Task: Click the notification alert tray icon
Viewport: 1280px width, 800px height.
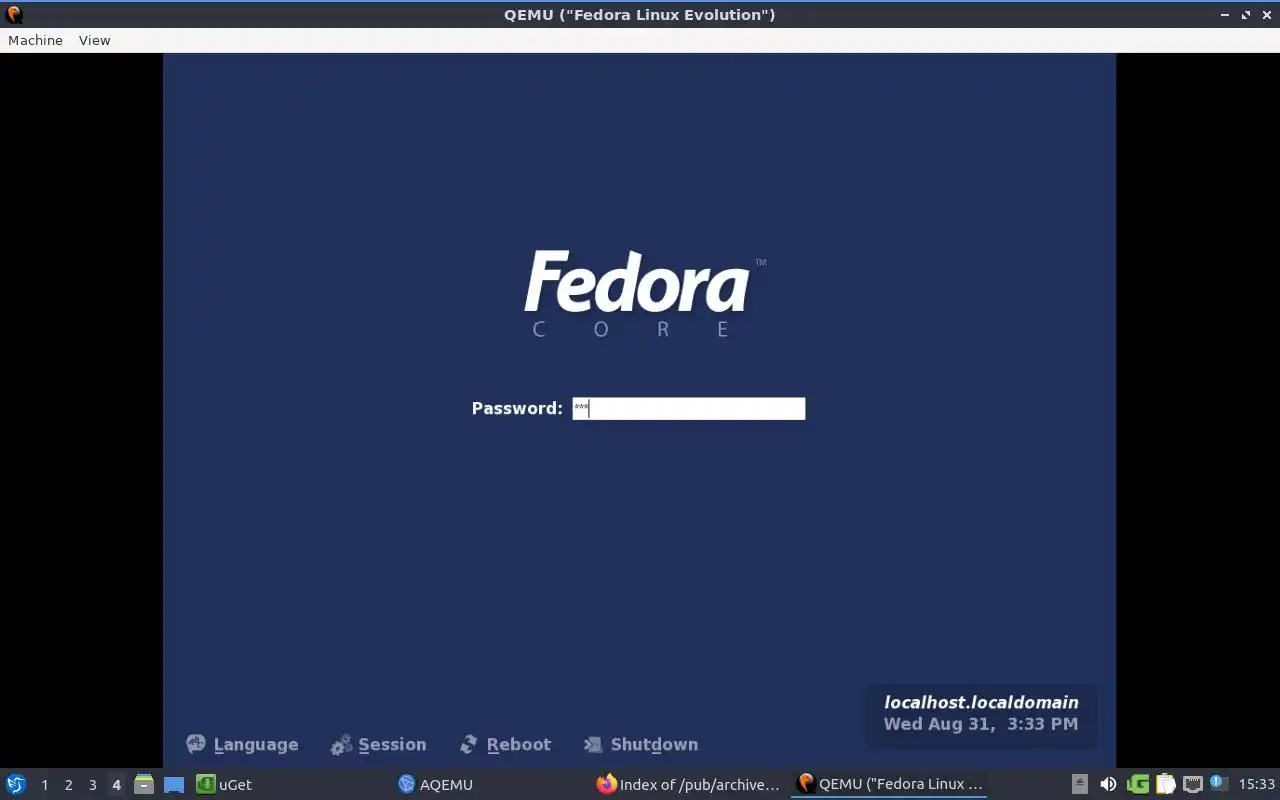Action: point(1218,783)
